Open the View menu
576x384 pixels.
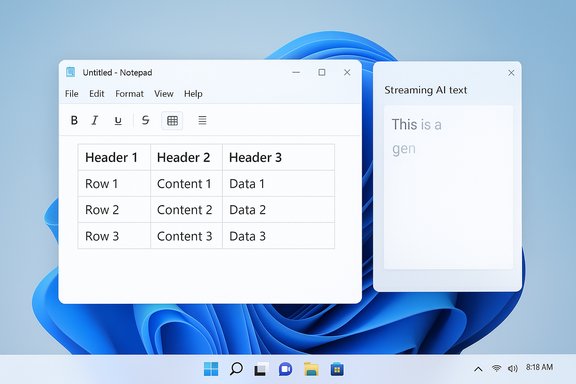click(163, 94)
